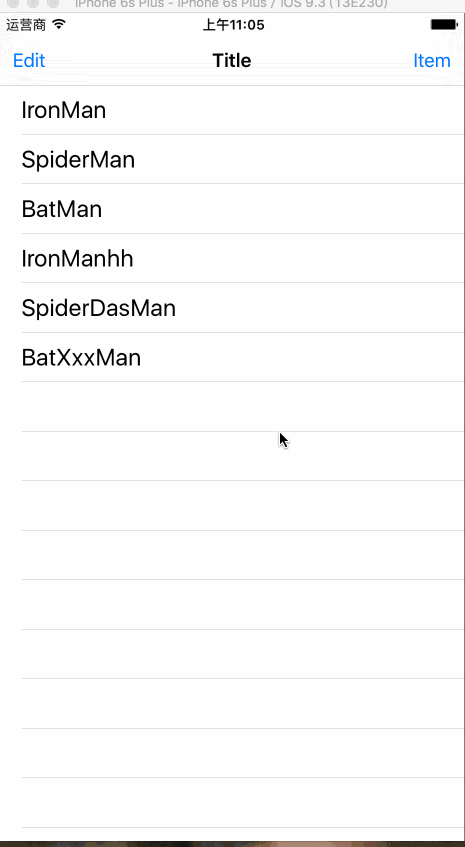Select the SpiderMan table row
The height and width of the screenshot is (847, 465).
point(232,159)
